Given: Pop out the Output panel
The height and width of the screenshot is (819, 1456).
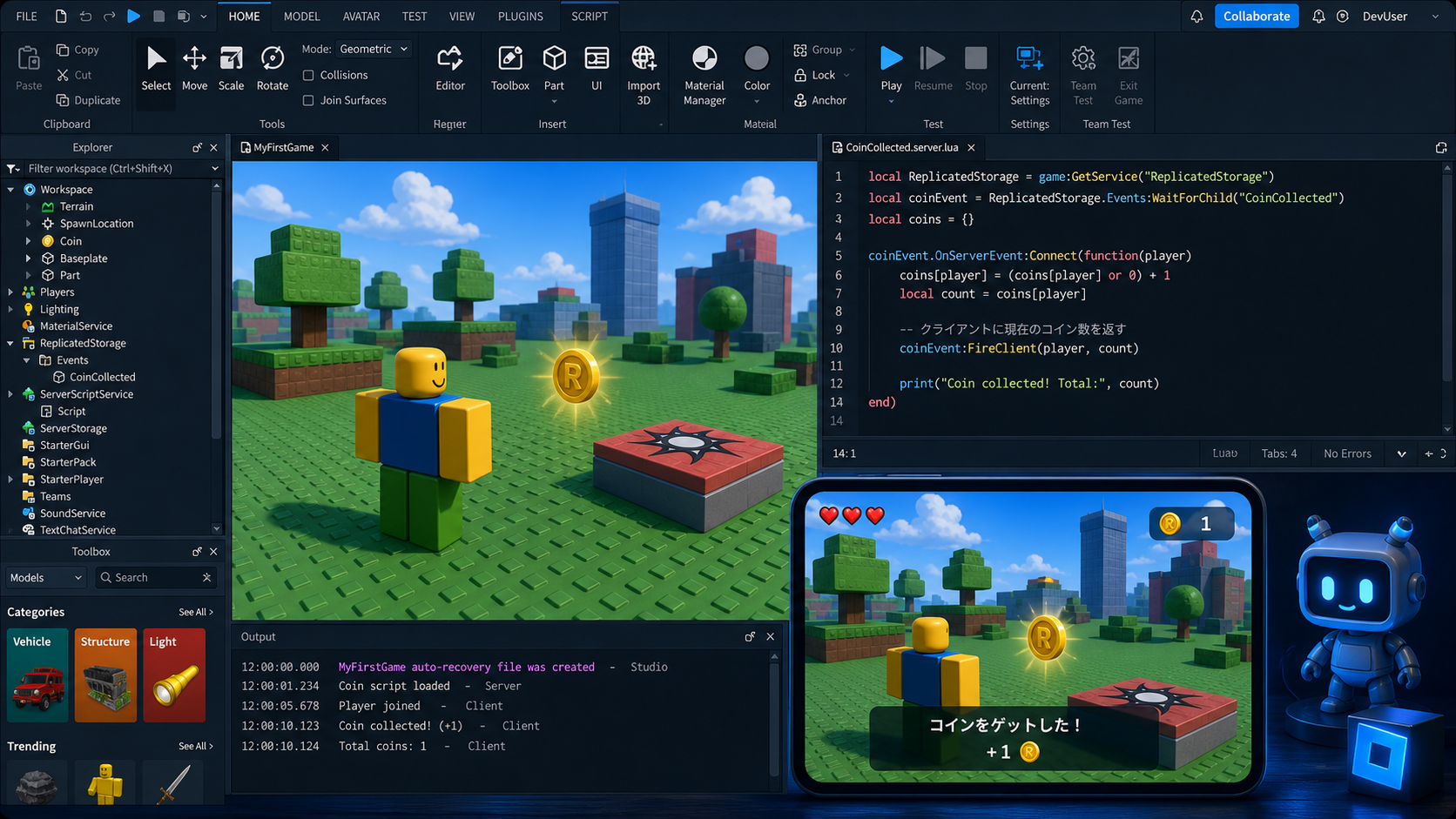Looking at the screenshot, I should 750,637.
